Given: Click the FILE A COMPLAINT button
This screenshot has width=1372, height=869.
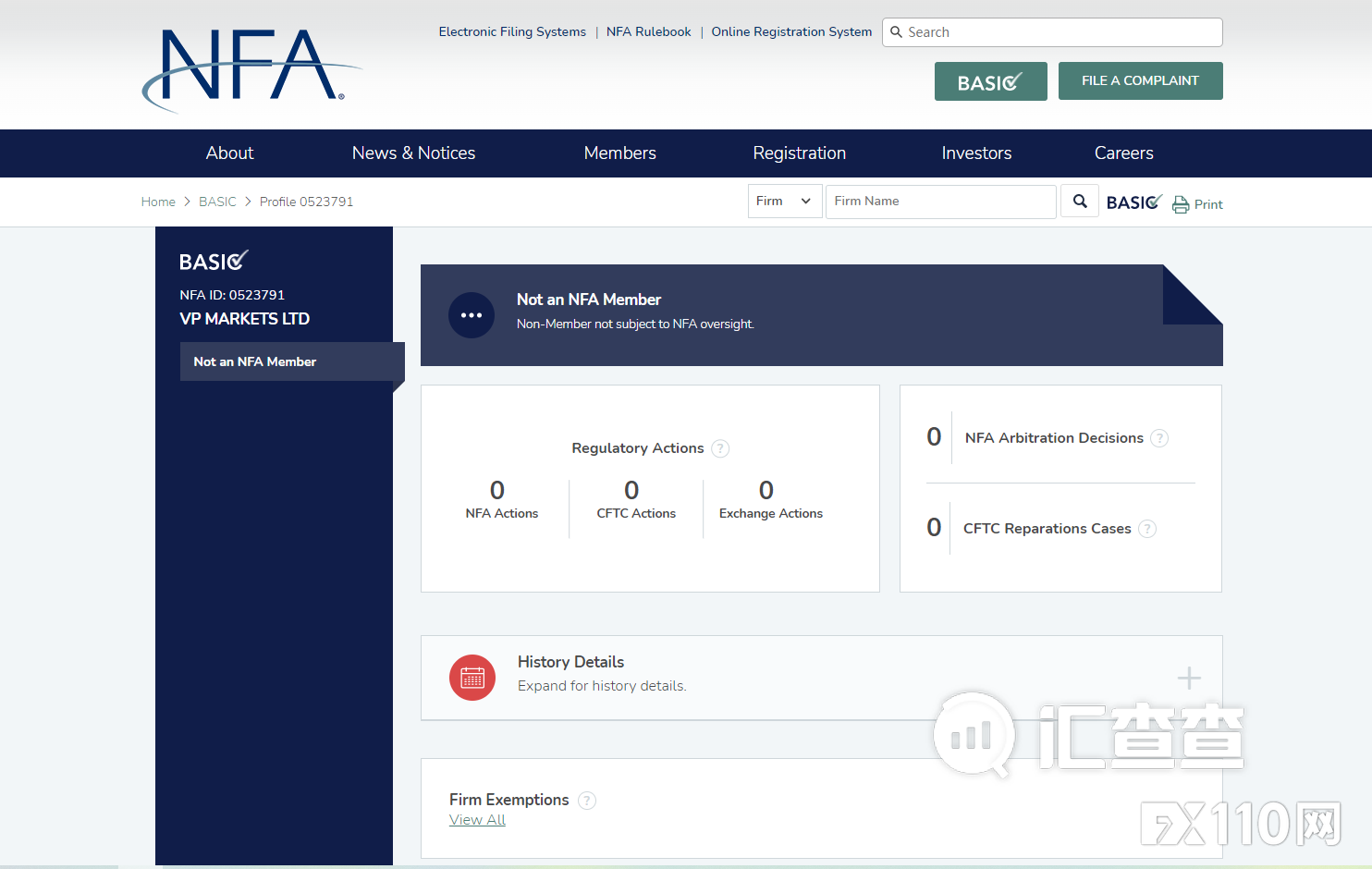Looking at the screenshot, I should [1140, 81].
